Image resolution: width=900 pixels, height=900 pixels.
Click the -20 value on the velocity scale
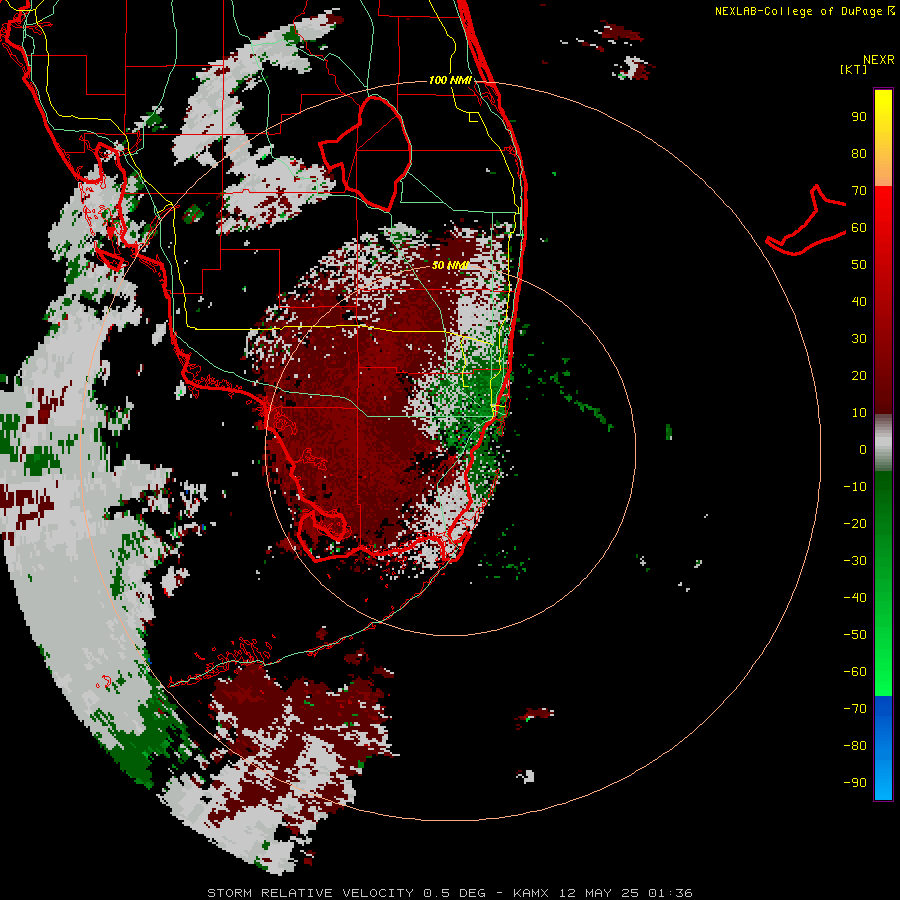[x=855, y=524]
